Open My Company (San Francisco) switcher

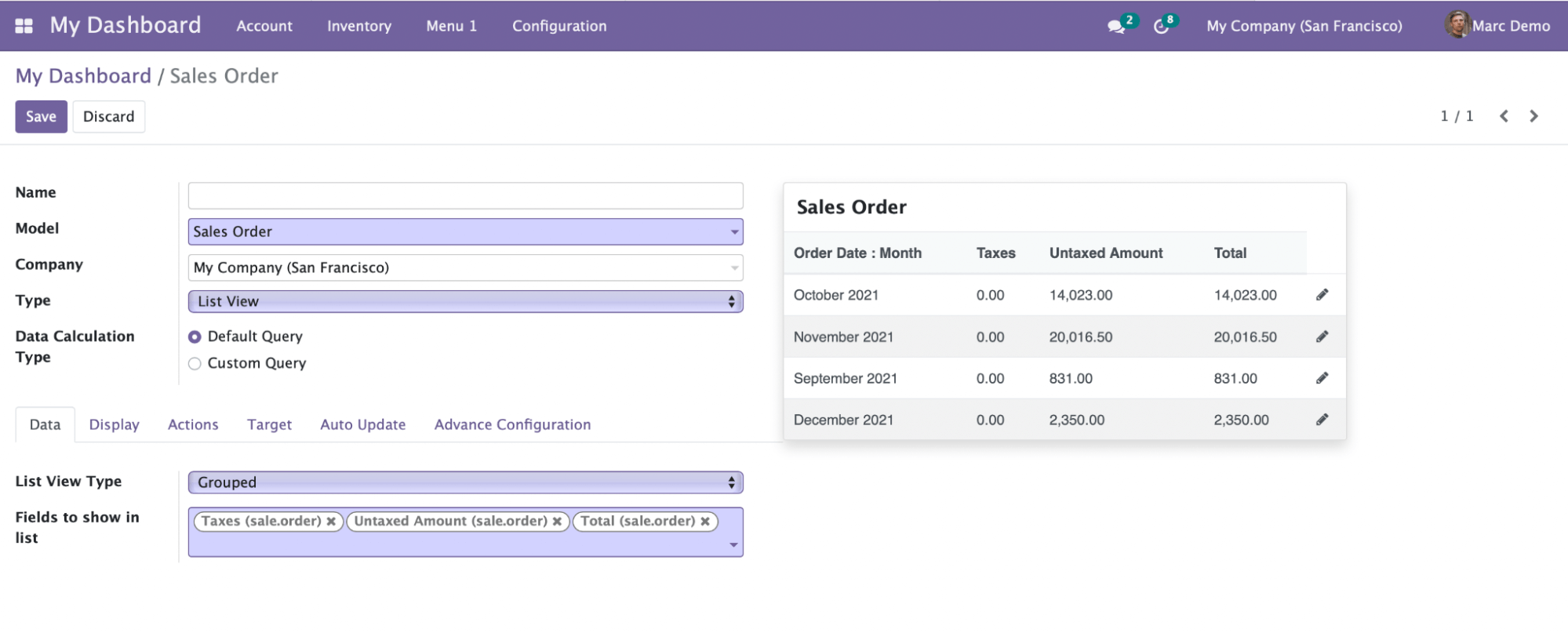[x=1304, y=26]
